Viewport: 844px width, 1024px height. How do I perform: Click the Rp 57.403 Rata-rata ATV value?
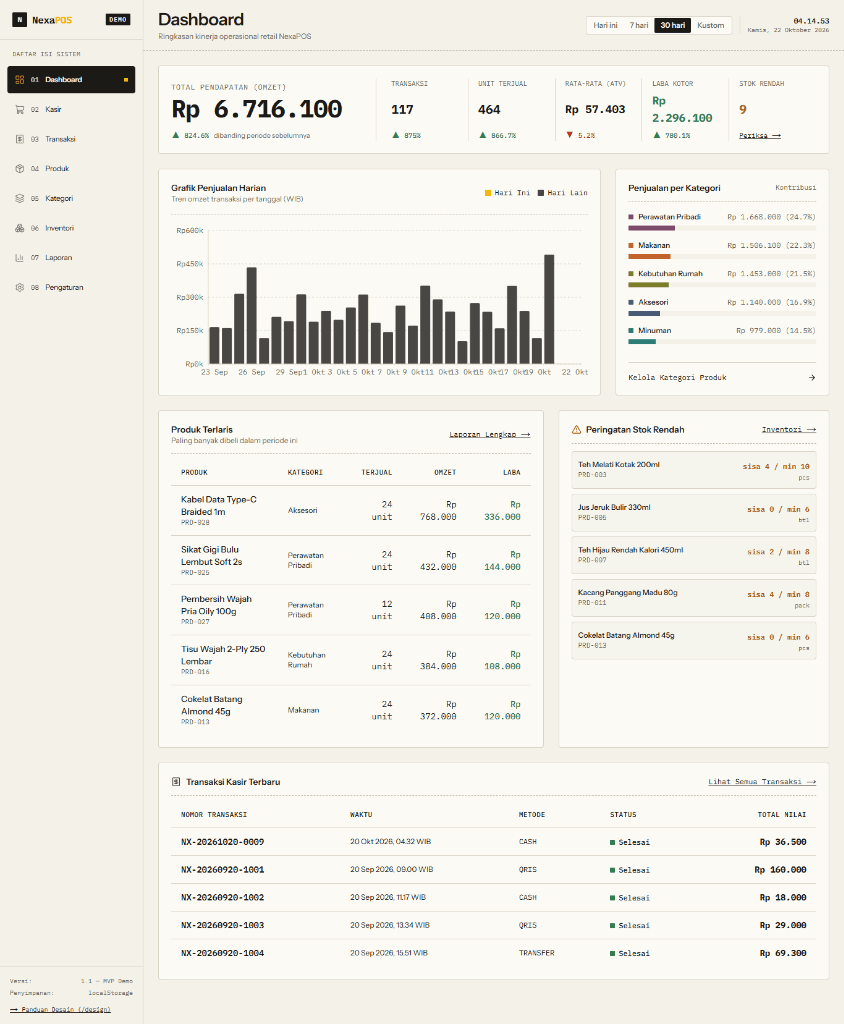595,110
